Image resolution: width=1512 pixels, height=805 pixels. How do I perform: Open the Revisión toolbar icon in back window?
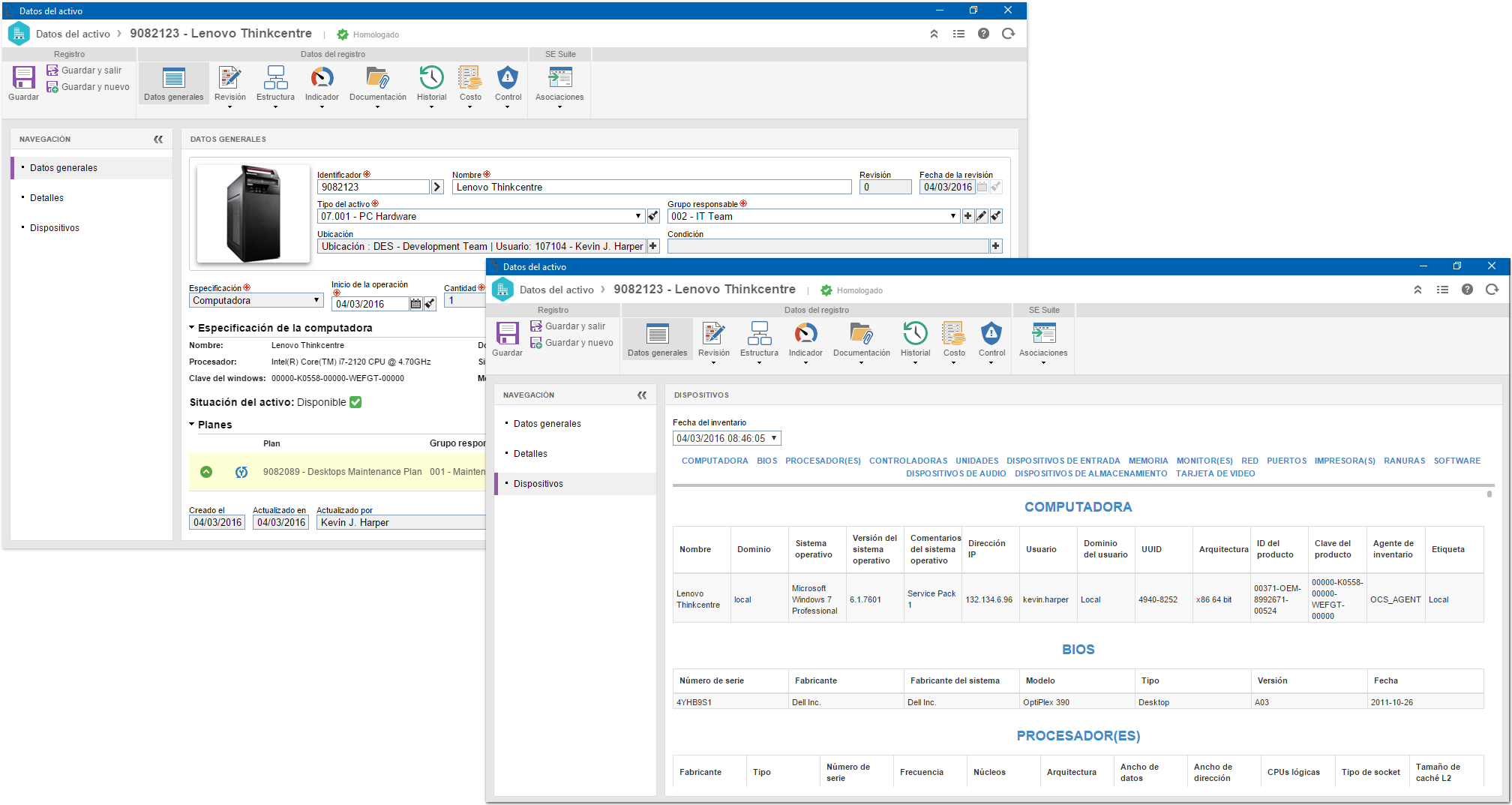point(229,78)
